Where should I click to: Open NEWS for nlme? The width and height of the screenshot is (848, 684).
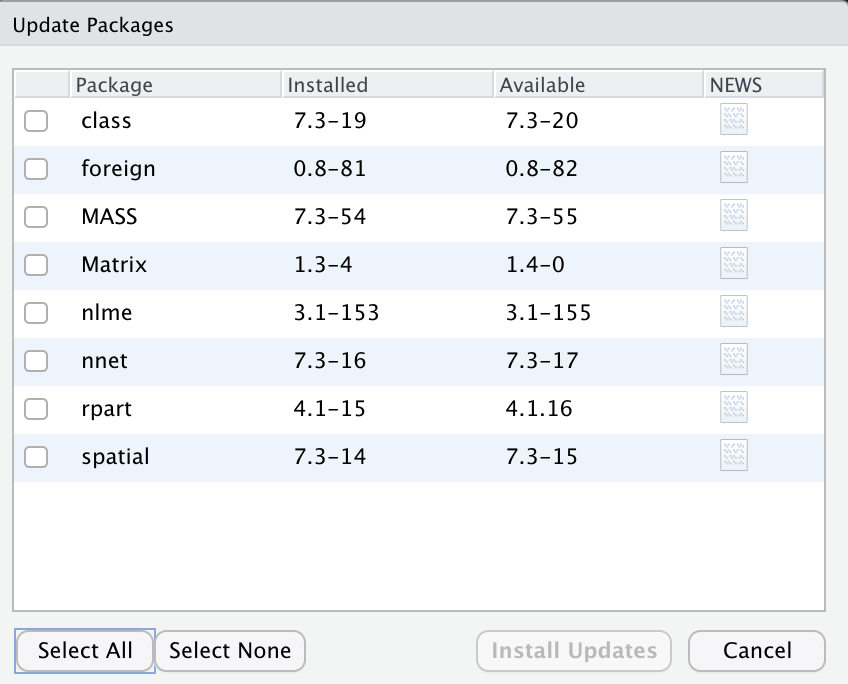click(733, 312)
